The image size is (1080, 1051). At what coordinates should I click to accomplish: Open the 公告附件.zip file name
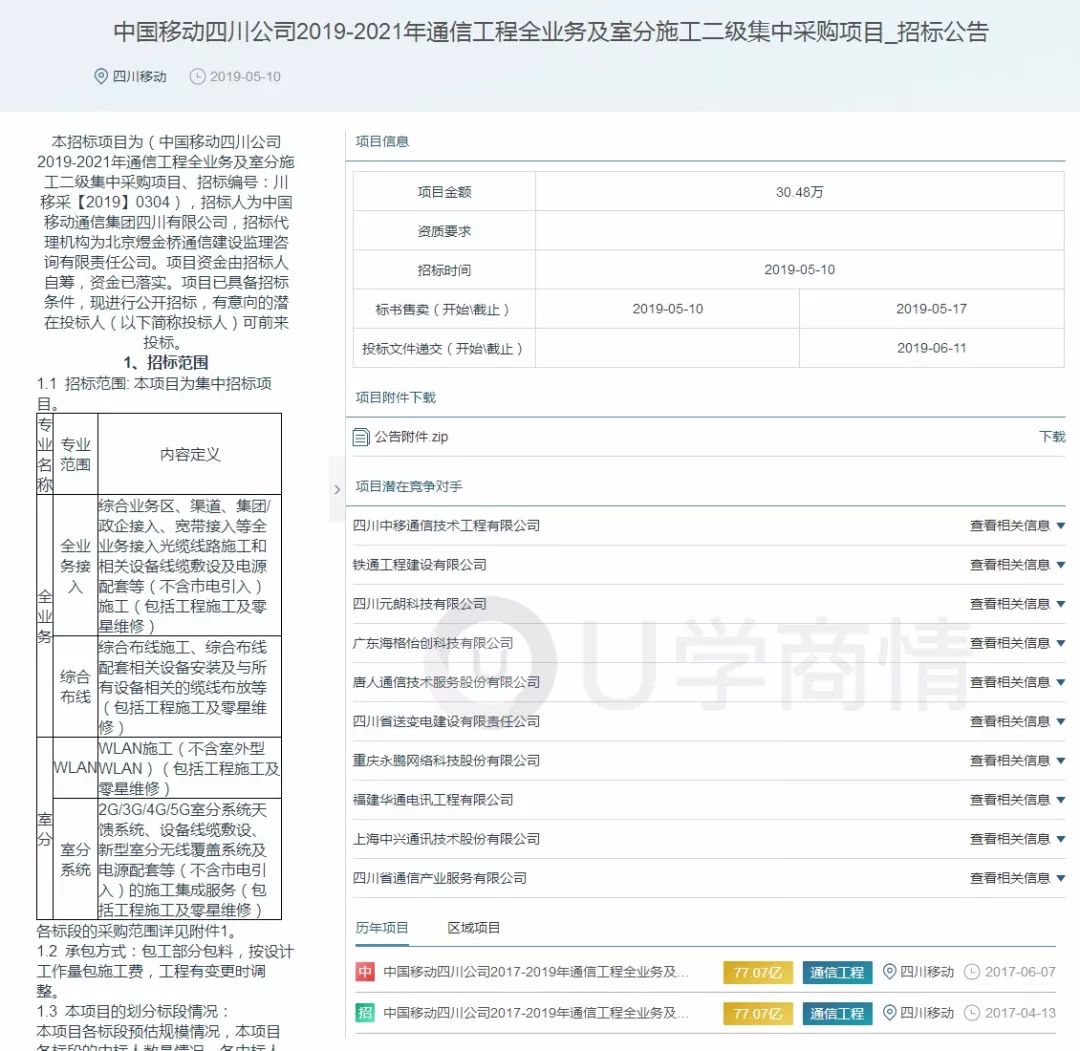pos(411,437)
